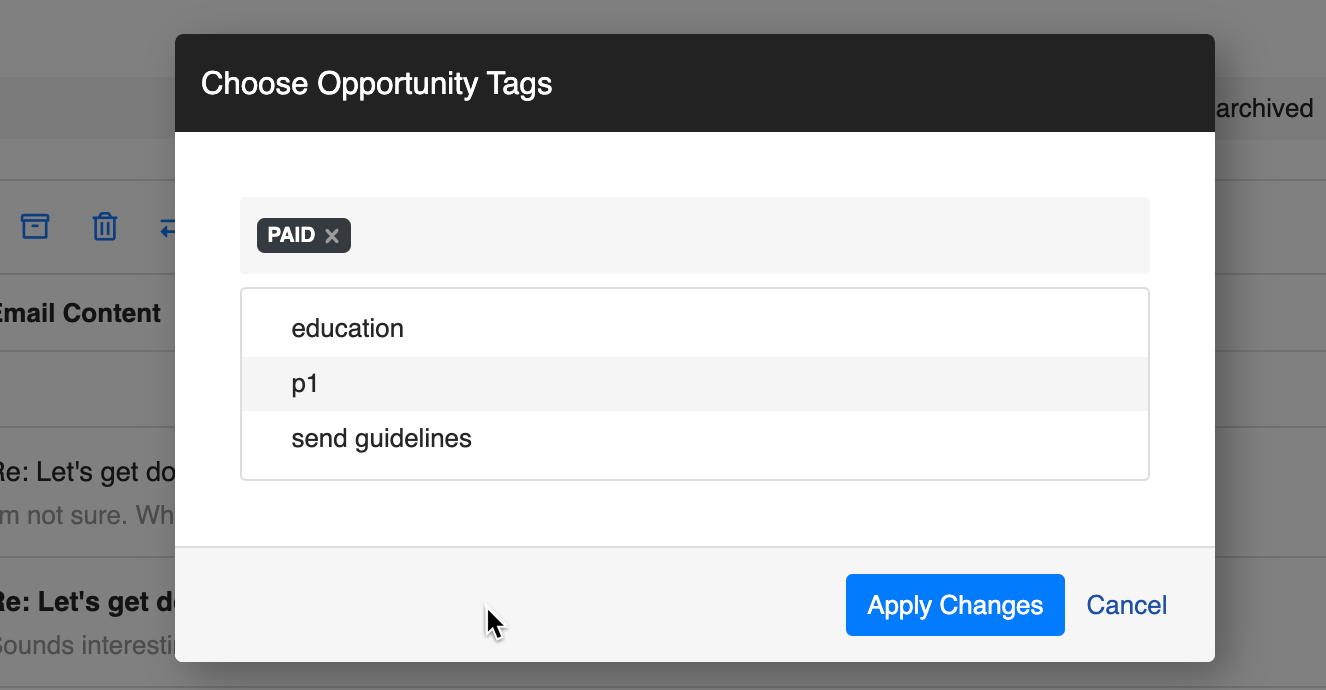
Task: Pick the send guidelines tag option
Action: click(x=381, y=438)
